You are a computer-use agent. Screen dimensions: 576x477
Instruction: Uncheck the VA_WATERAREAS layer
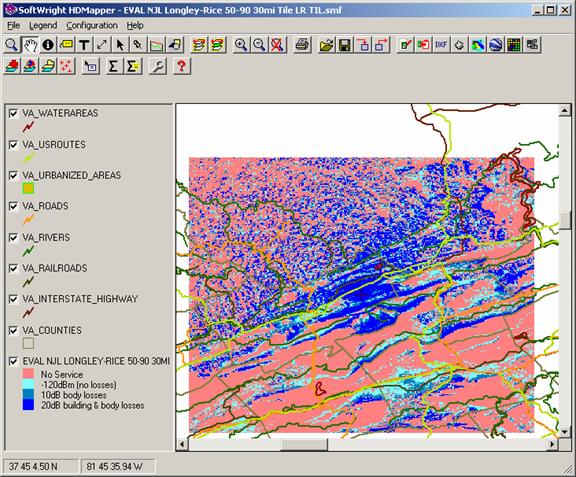click(x=13, y=113)
